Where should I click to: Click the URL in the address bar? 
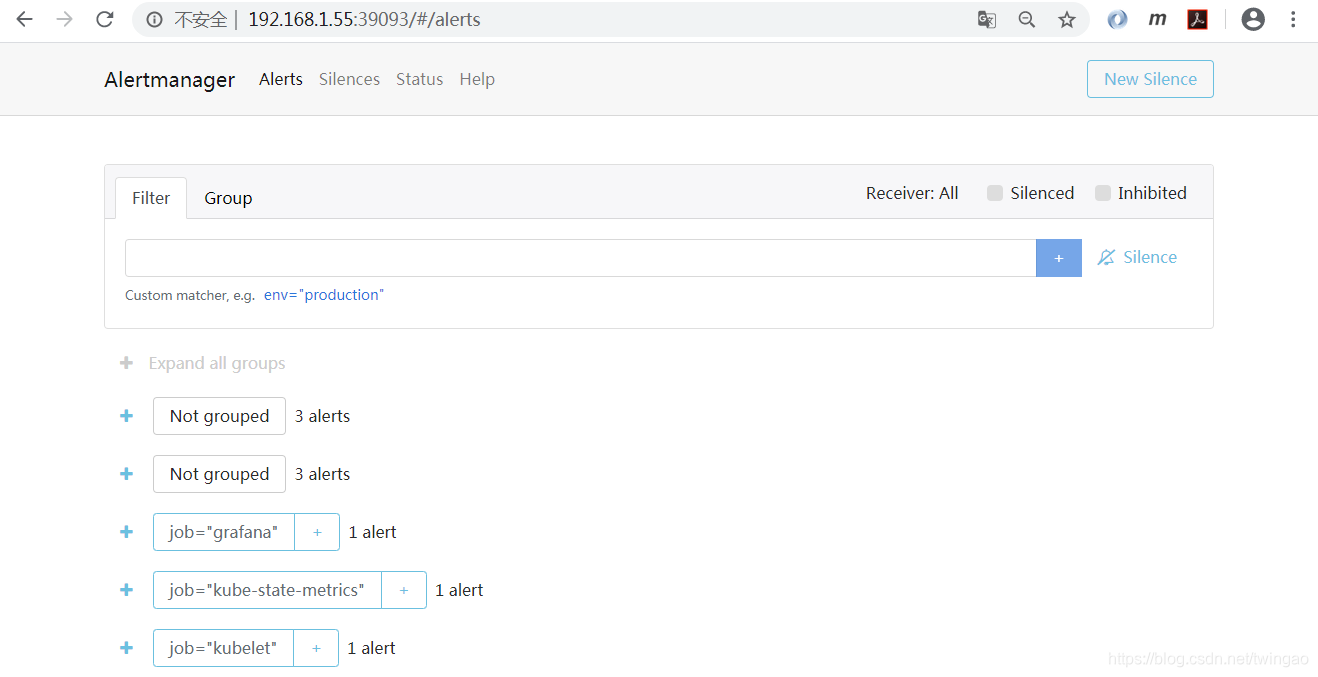364,19
